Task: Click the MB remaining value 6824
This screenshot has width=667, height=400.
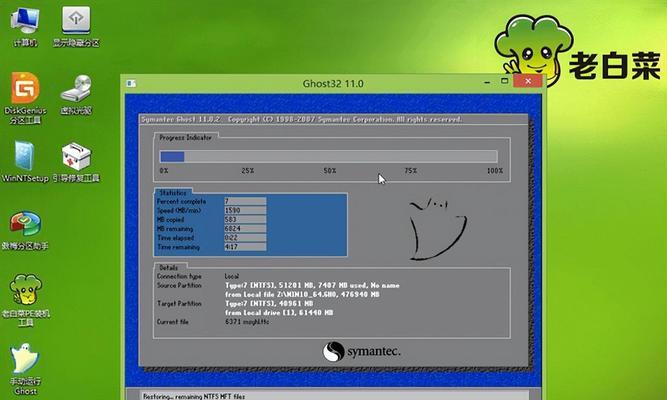Action: [245, 229]
